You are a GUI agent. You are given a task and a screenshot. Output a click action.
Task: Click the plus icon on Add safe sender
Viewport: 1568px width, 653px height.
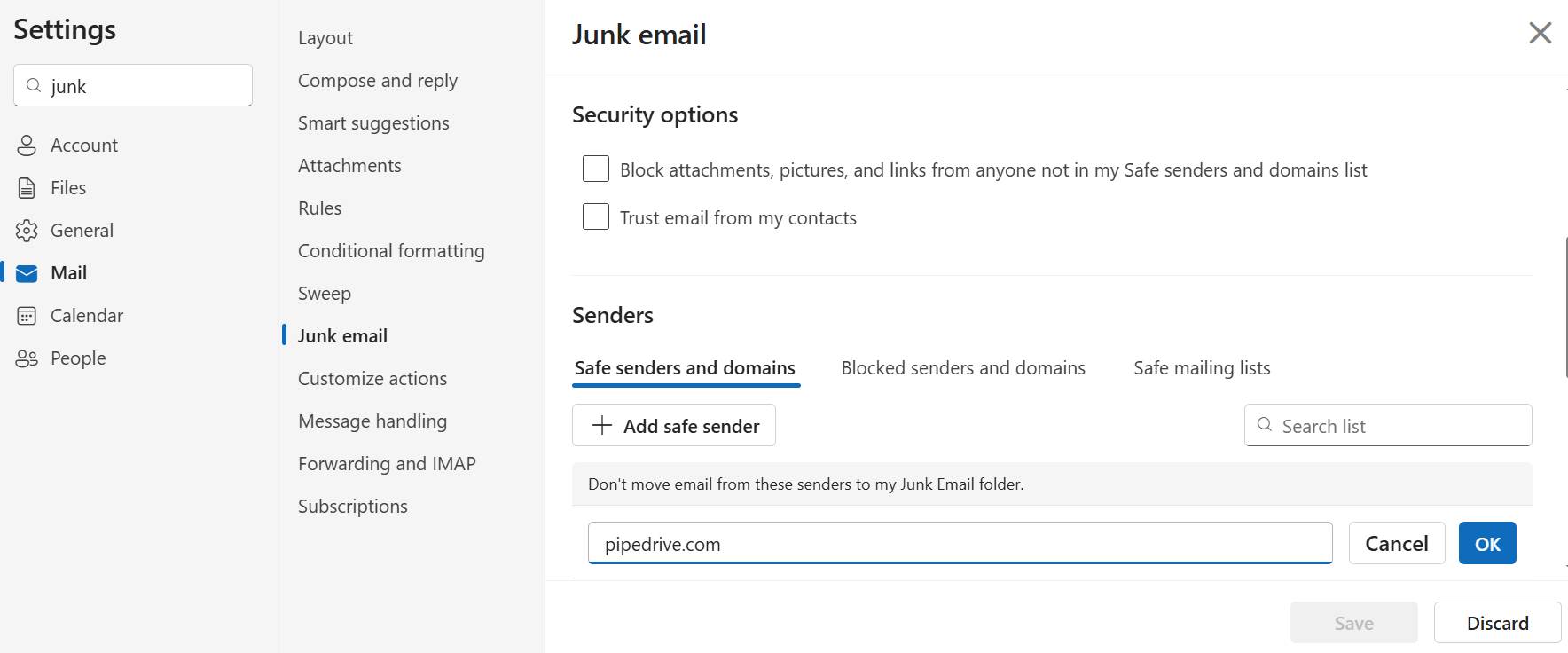click(603, 426)
